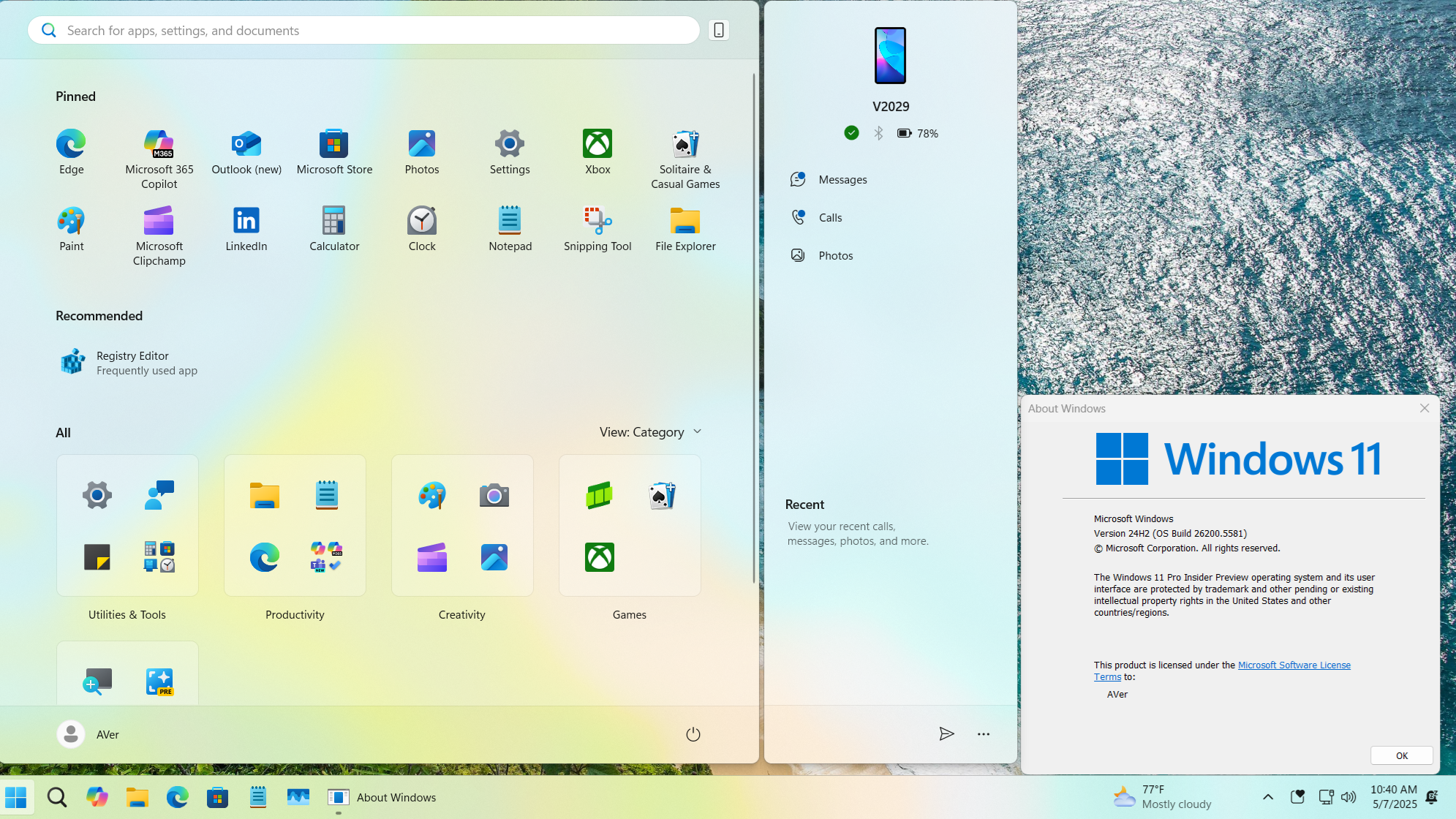Open the notification bell in system tray
Viewport: 1456px width, 819px height.
point(1432,797)
